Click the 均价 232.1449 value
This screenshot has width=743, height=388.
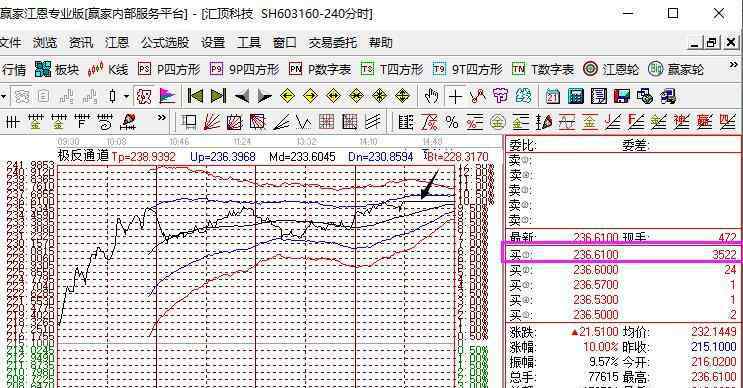(714, 332)
